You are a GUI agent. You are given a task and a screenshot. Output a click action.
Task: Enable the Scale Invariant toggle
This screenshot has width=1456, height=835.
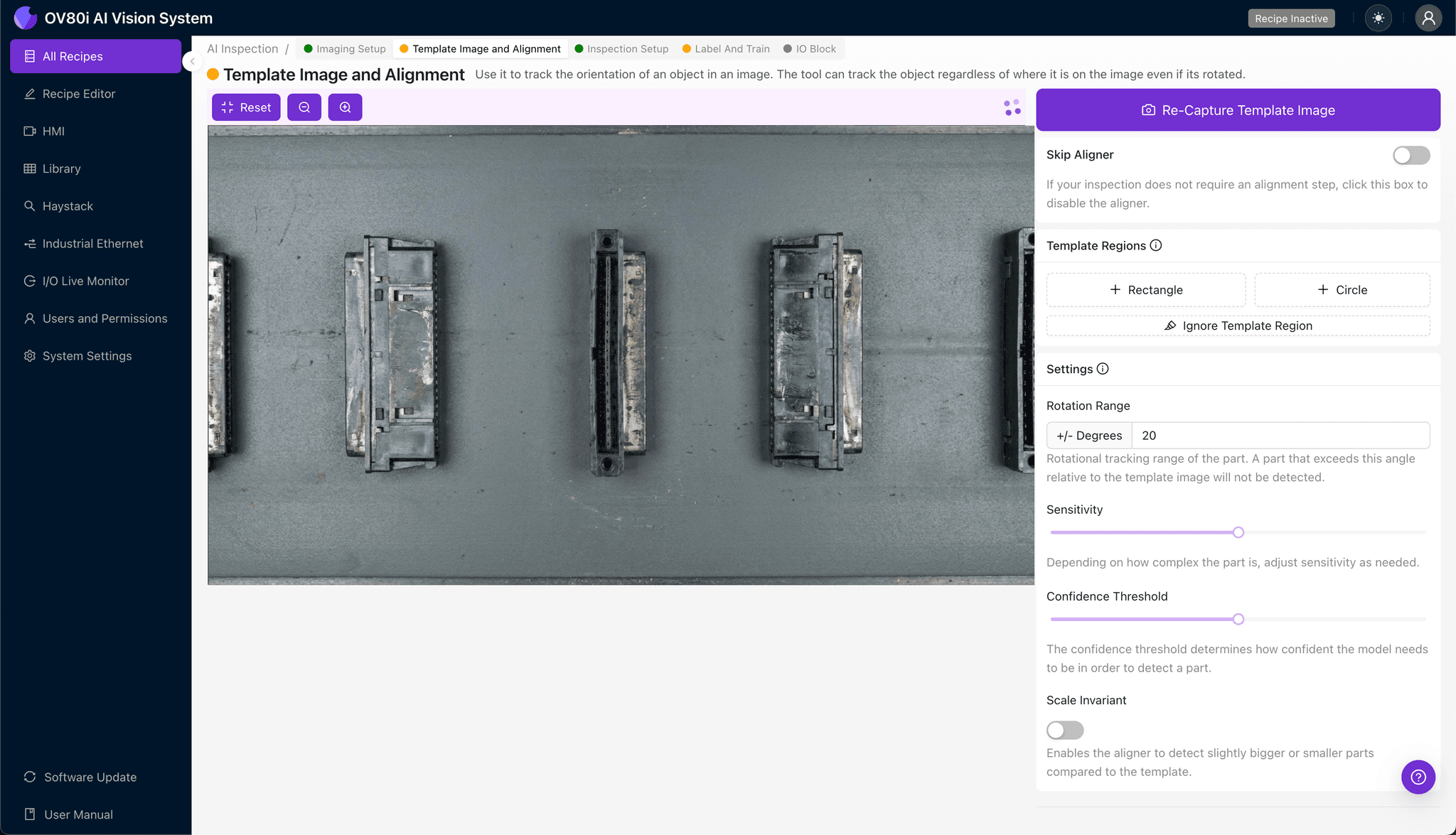pos(1065,730)
